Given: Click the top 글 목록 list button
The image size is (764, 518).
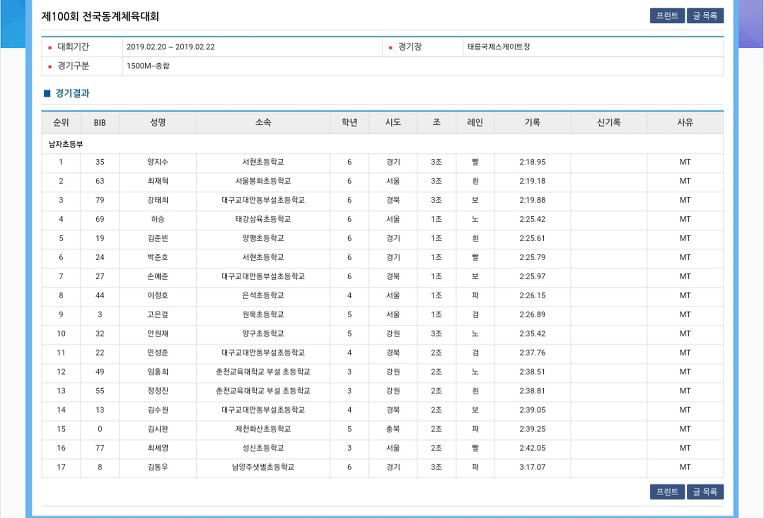Looking at the screenshot, I should 705,16.
